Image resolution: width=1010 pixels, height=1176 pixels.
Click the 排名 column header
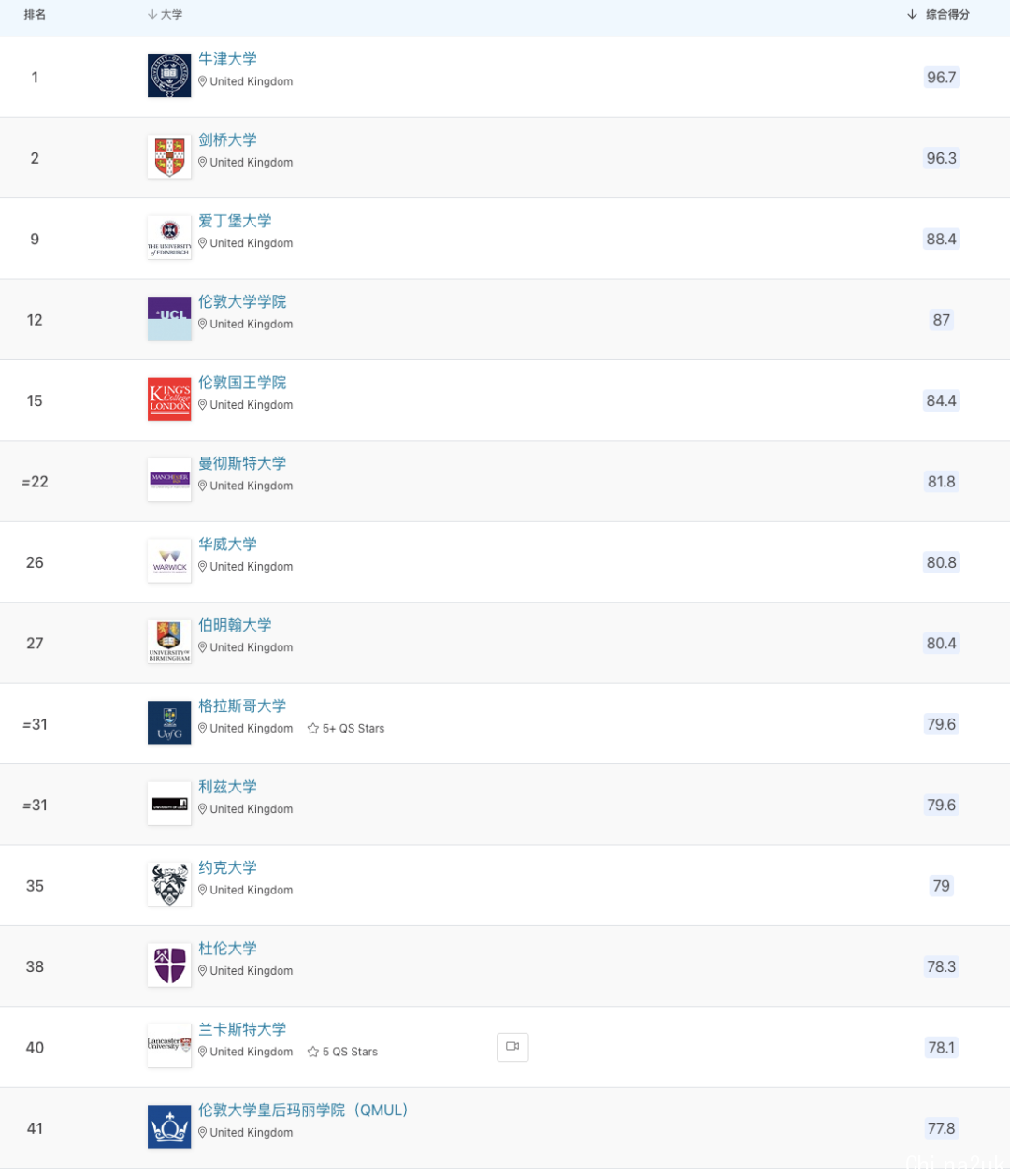(x=35, y=15)
